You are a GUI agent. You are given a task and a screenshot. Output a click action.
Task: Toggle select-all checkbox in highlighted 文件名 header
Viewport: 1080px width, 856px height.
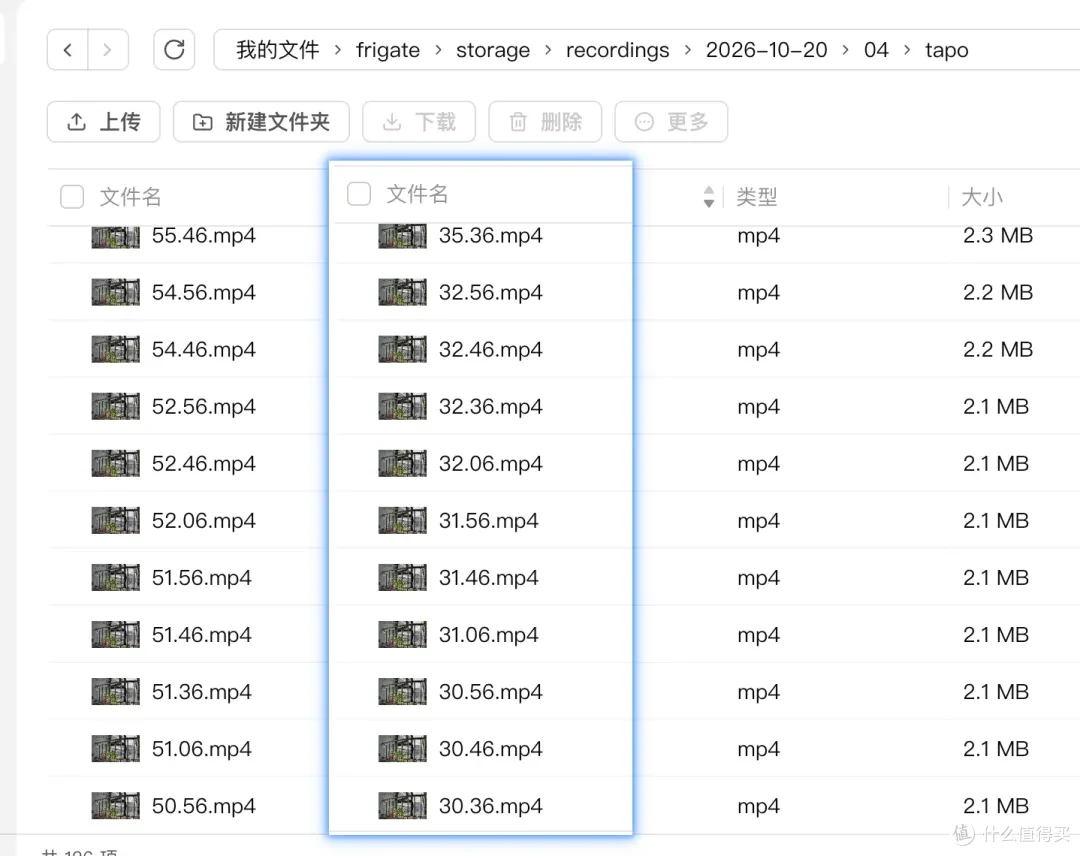[359, 194]
